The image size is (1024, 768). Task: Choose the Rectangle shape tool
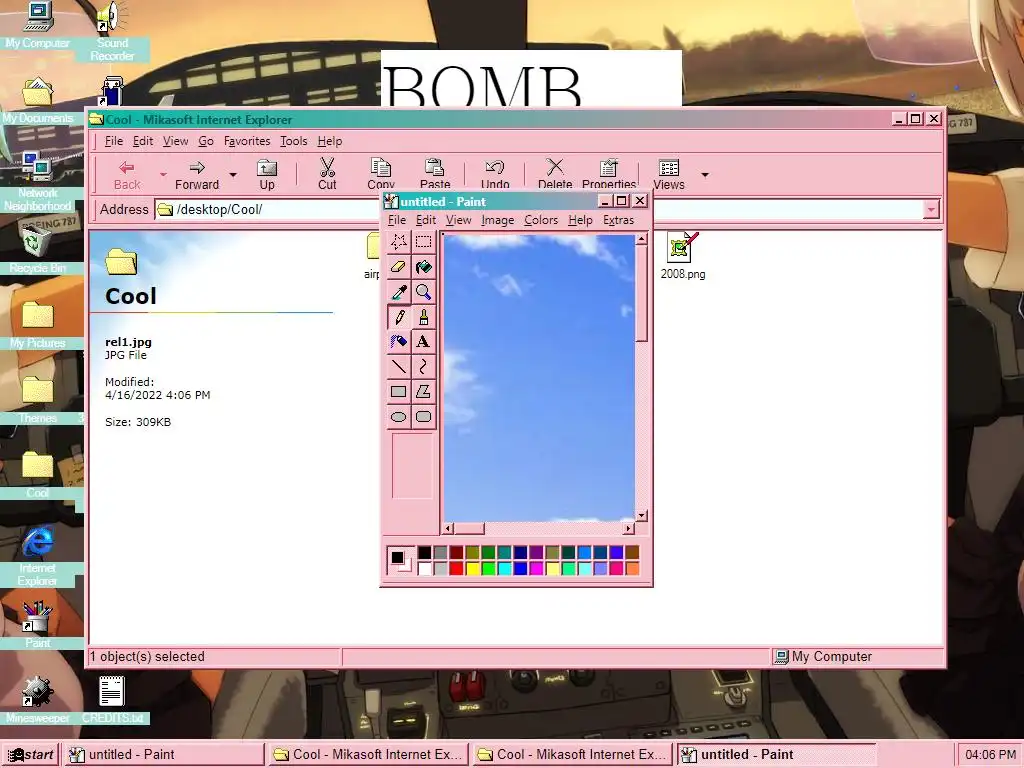coord(398,392)
